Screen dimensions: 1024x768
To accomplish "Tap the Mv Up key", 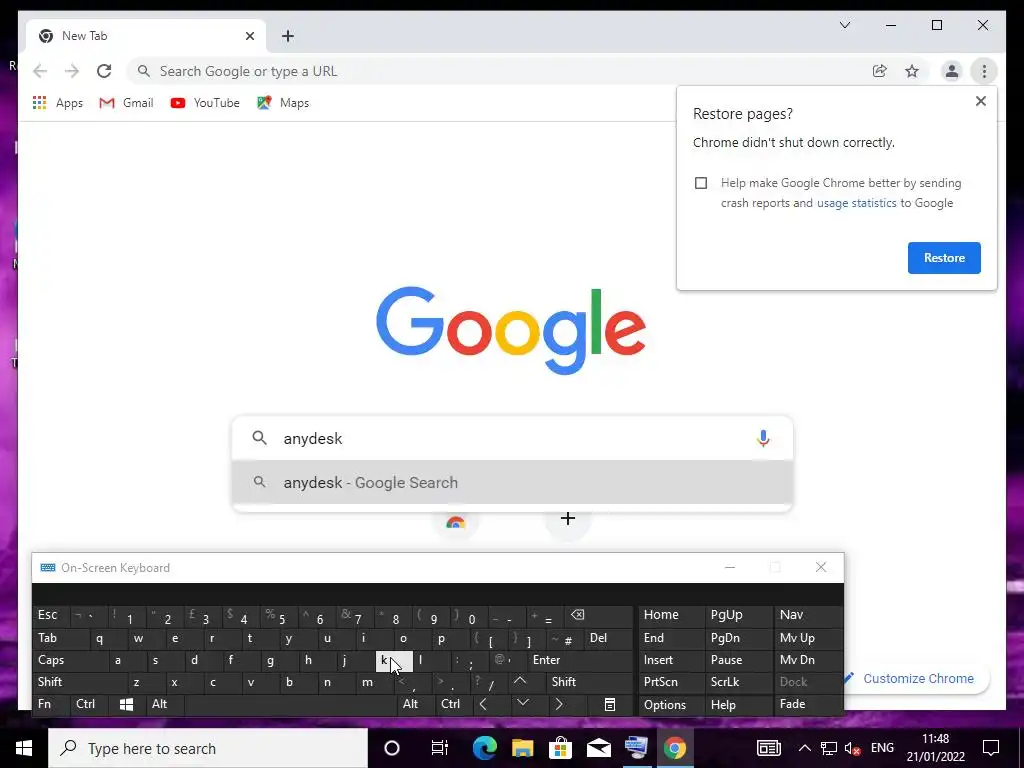I will click(808, 638).
